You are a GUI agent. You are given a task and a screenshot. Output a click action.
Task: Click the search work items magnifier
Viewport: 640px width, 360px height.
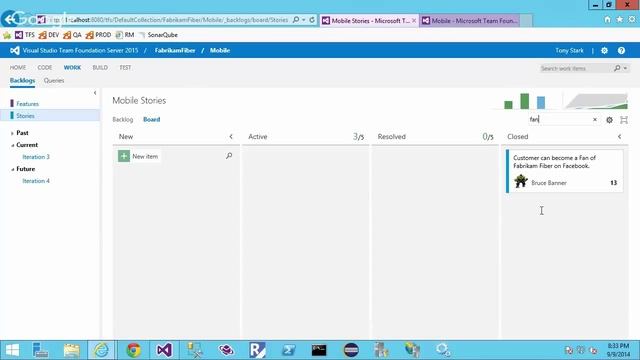[x=617, y=68]
